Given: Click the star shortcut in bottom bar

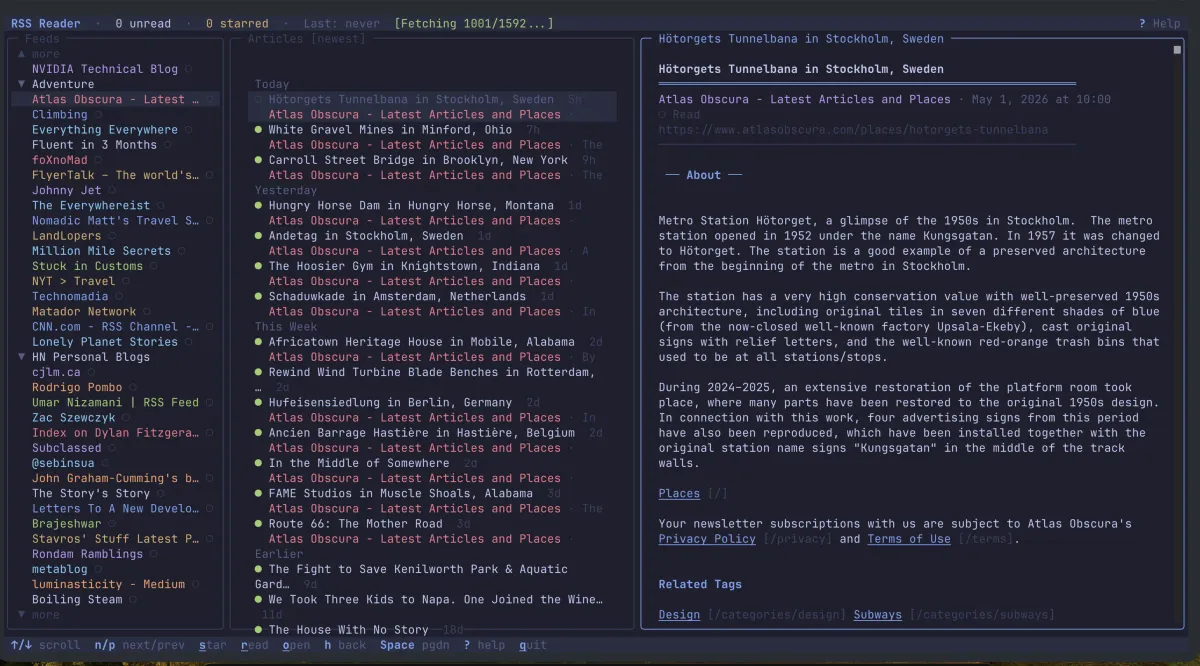Looking at the screenshot, I should pyautogui.click(x=212, y=646).
